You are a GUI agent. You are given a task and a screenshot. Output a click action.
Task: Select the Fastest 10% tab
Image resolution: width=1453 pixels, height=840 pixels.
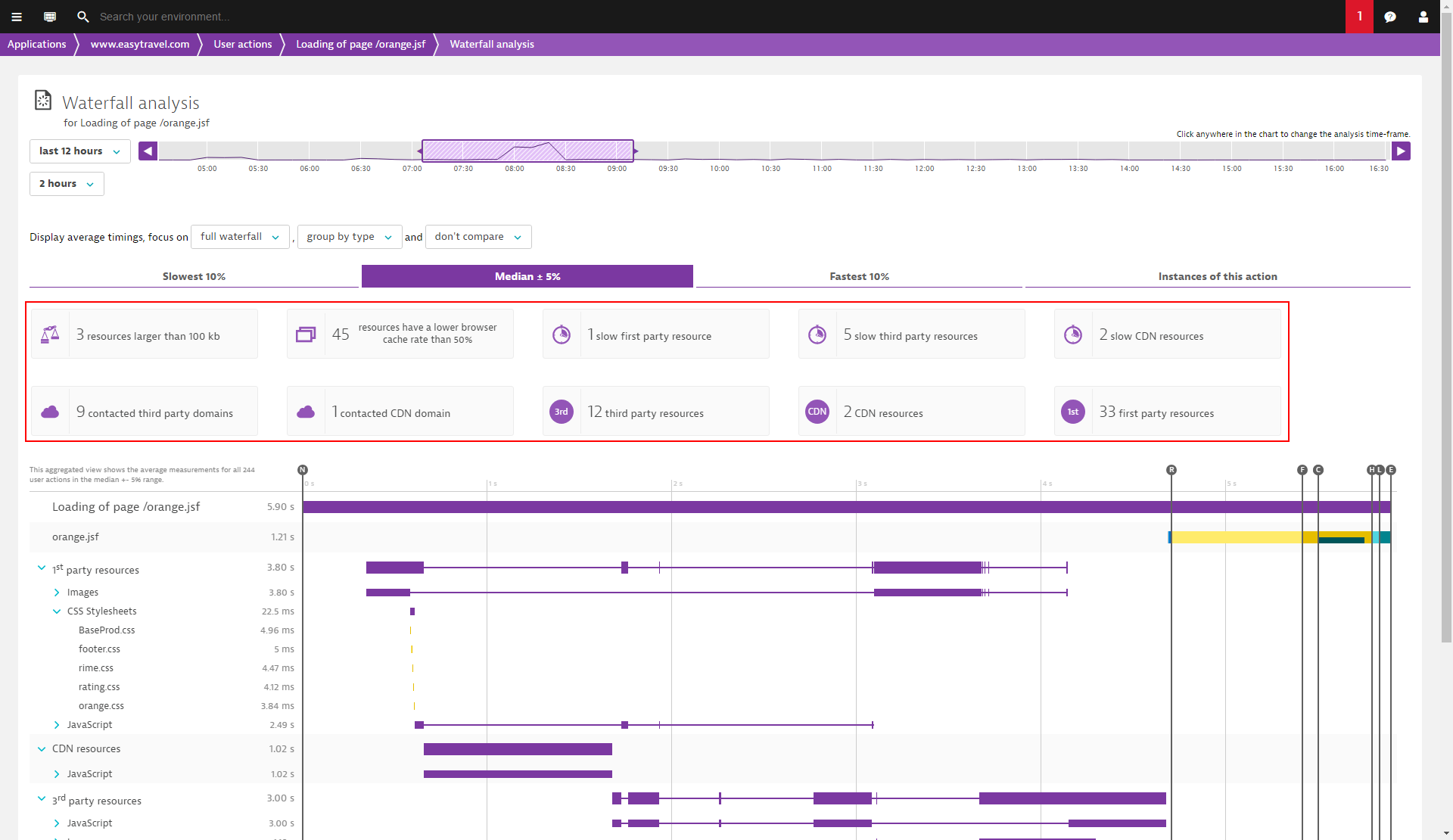tap(859, 276)
